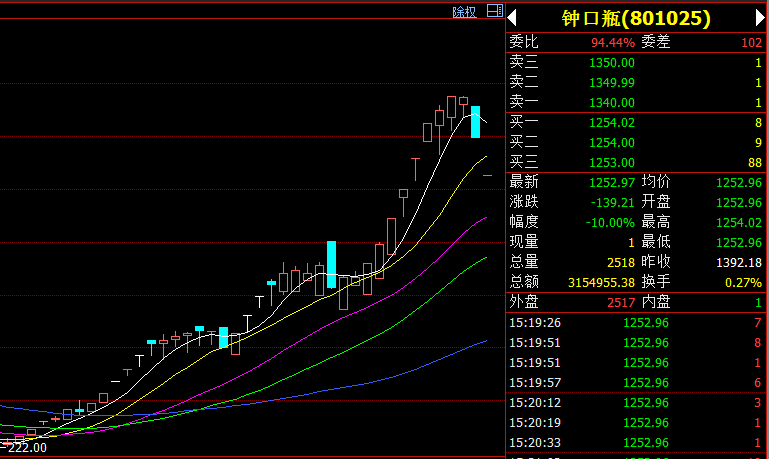Click the 委比 value 94.44%
The image size is (769, 459).
[613, 43]
